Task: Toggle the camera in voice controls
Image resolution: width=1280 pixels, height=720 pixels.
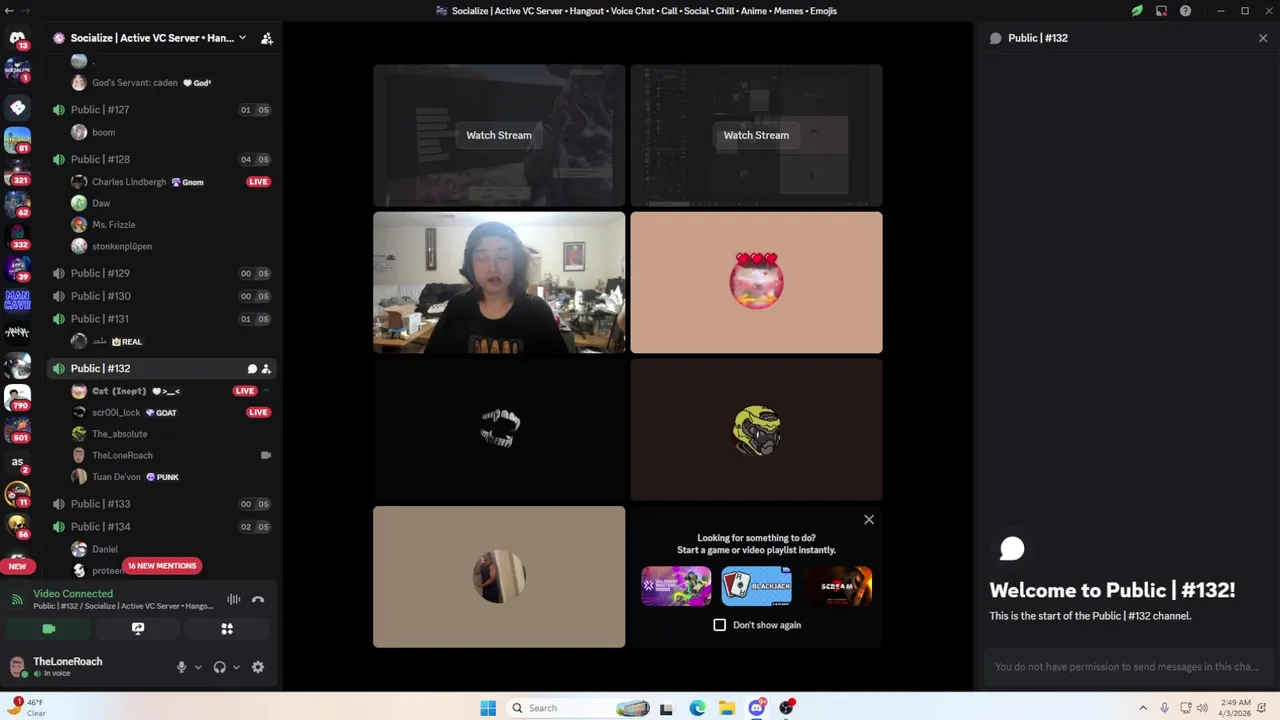Action: [48, 629]
